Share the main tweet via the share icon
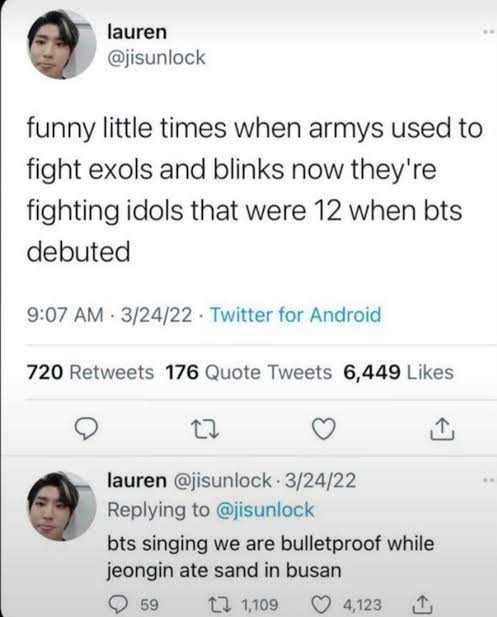The image size is (497, 617). coord(443,428)
